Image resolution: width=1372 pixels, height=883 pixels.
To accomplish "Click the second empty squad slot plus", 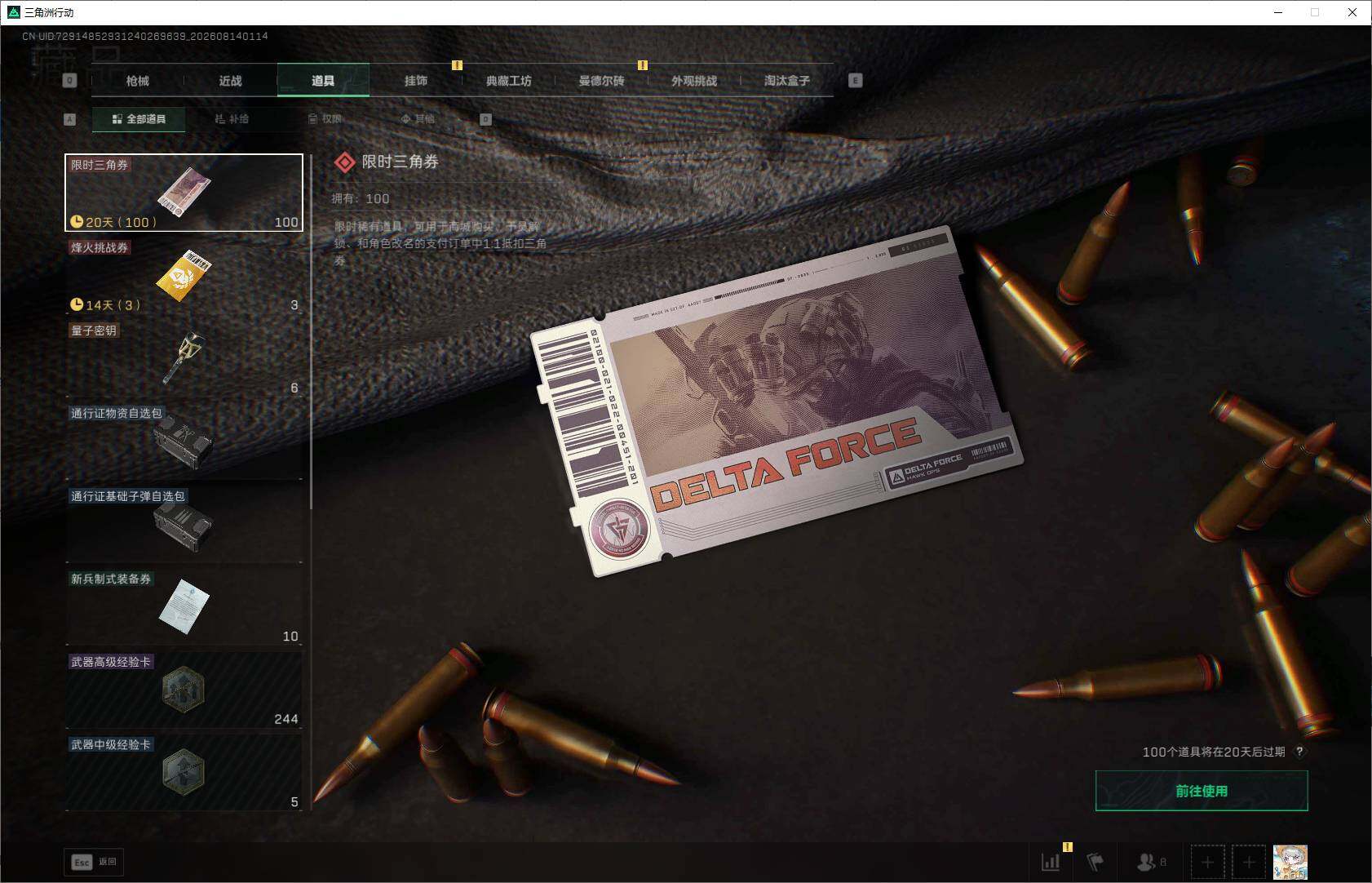I will click(x=1249, y=862).
